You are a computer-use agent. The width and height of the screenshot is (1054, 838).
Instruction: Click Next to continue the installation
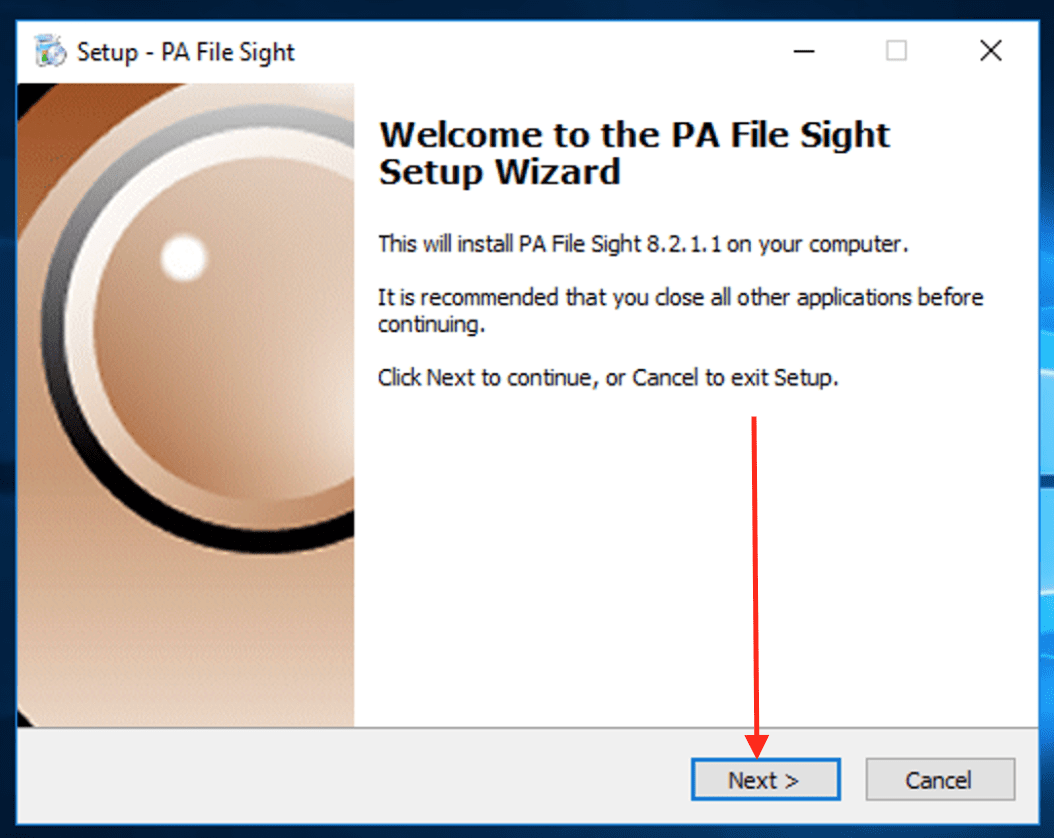(x=765, y=780)
